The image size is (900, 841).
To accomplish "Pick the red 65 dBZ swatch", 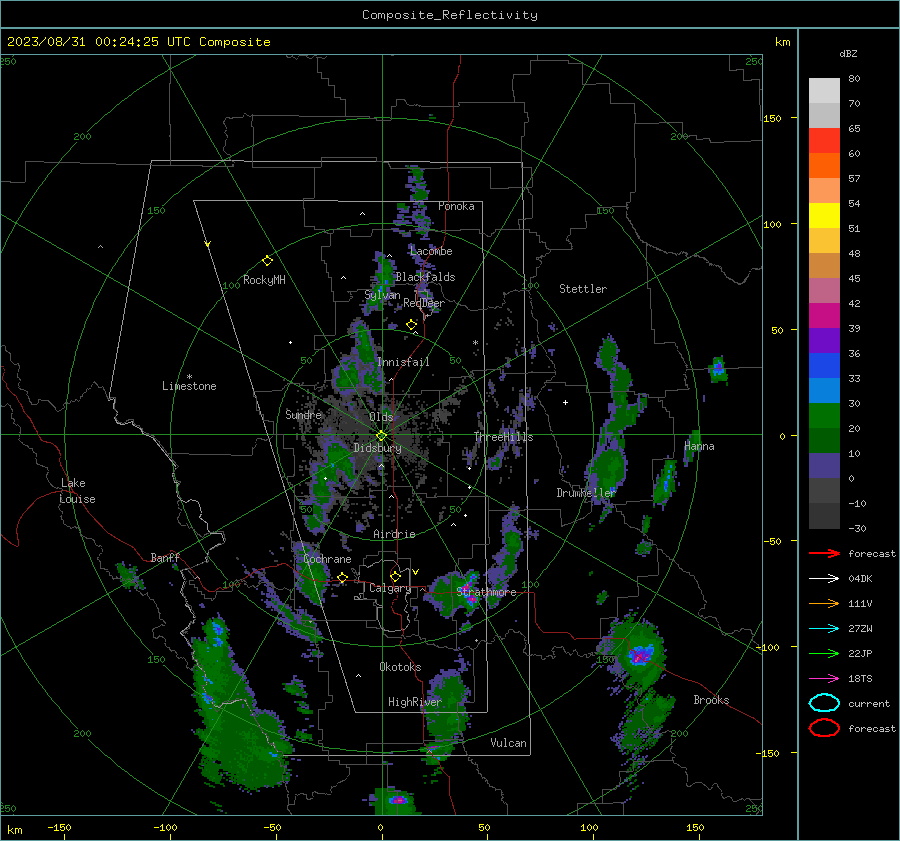I will (824, 141).
